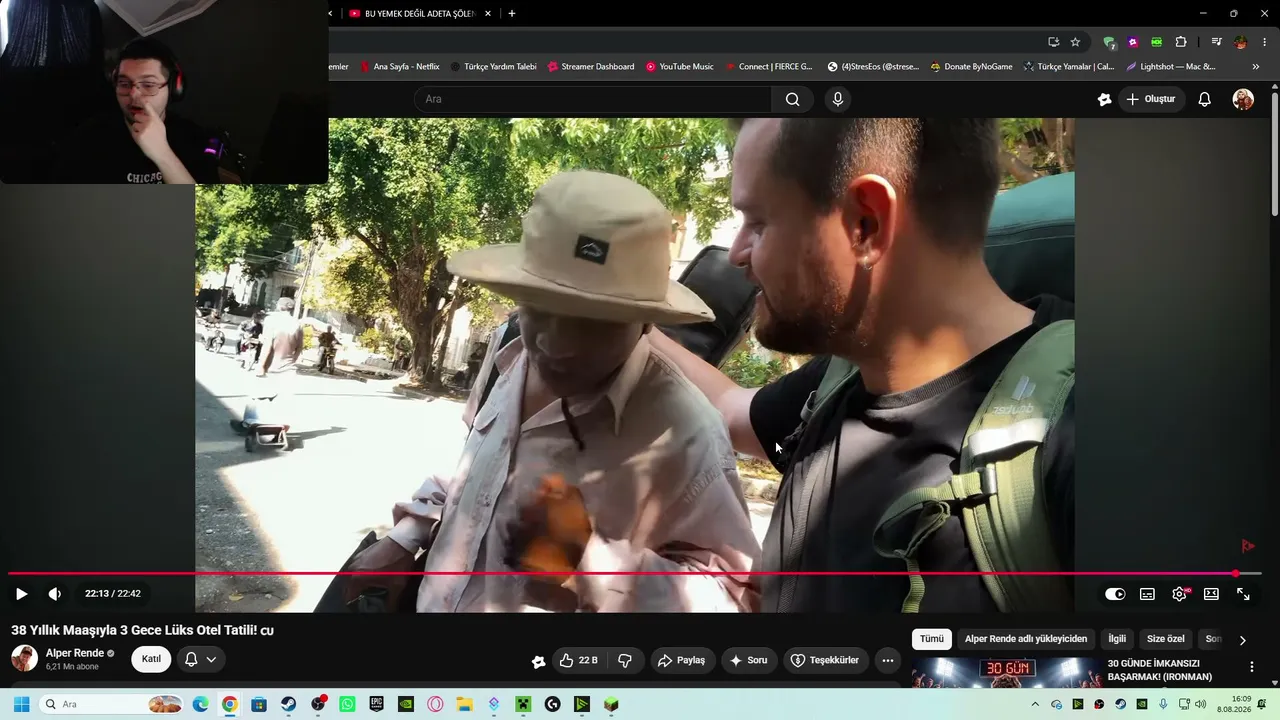Viewport: 1280px width, 720px height.
Task: Bookmark this page with the star icon
Action: pyautogui.click(x=1075, y=42)
